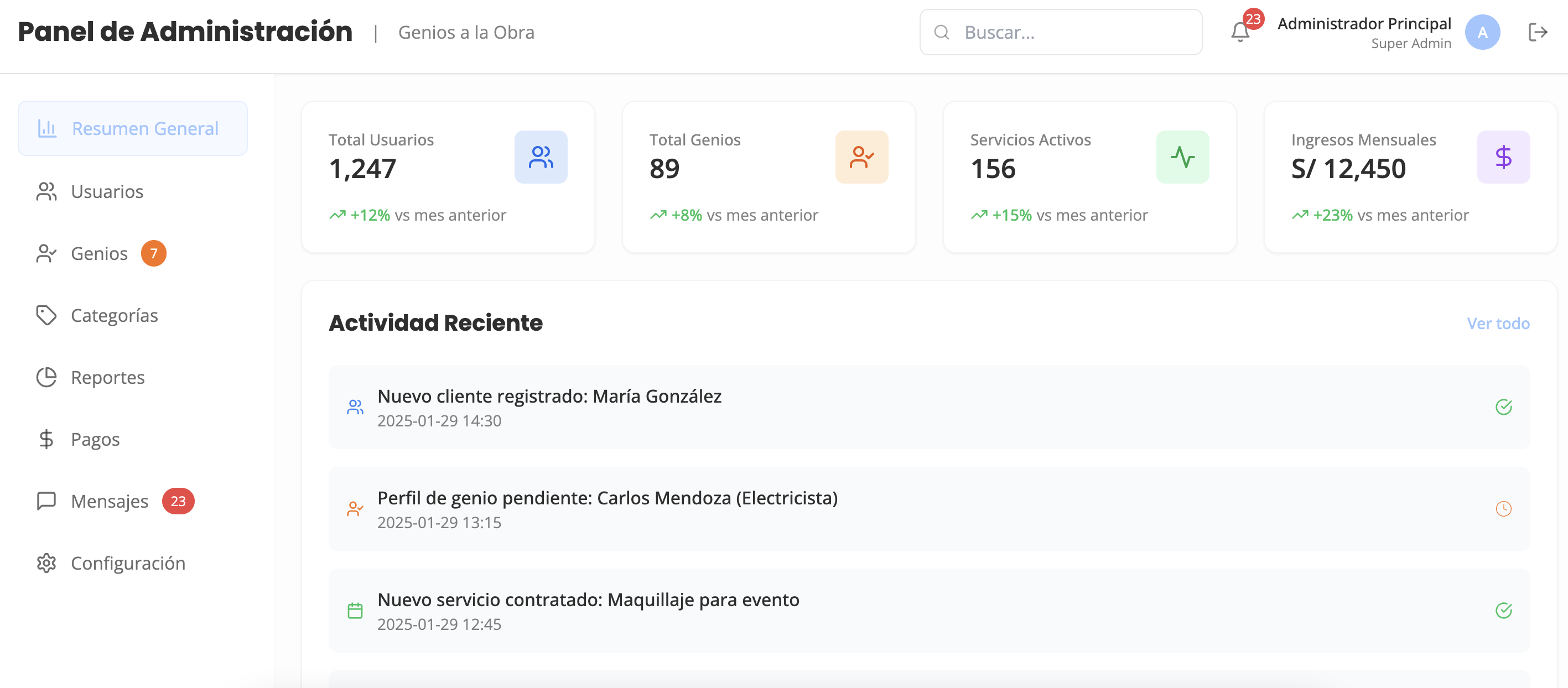Click the Ingresos Mensuales purple dollar icon
The height and width of the screenshot is (688, 1568).
(1503, 157)
